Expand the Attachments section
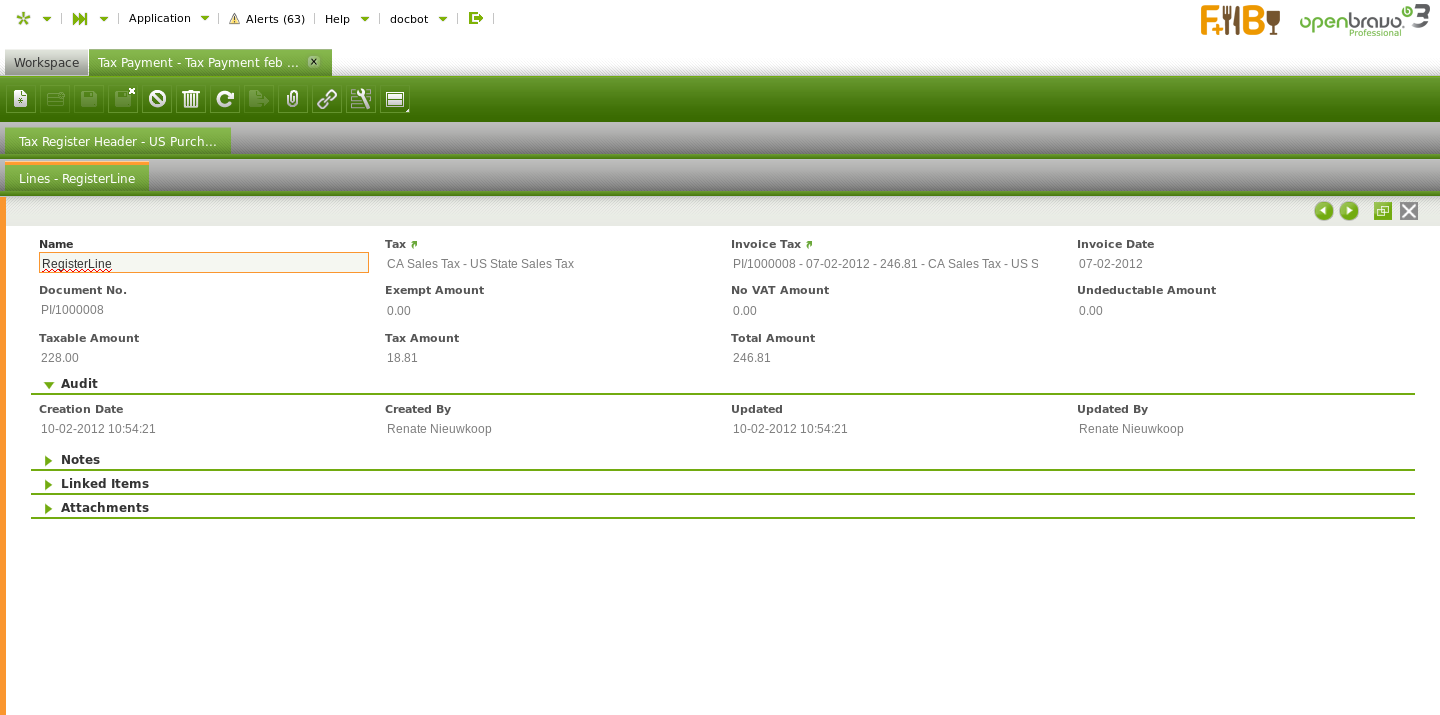This screenshot has height=715, width=1440. coord(49,508)
